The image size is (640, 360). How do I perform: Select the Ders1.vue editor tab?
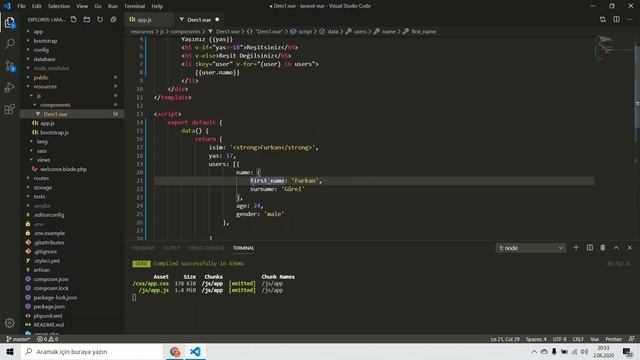tap(199, 20)
